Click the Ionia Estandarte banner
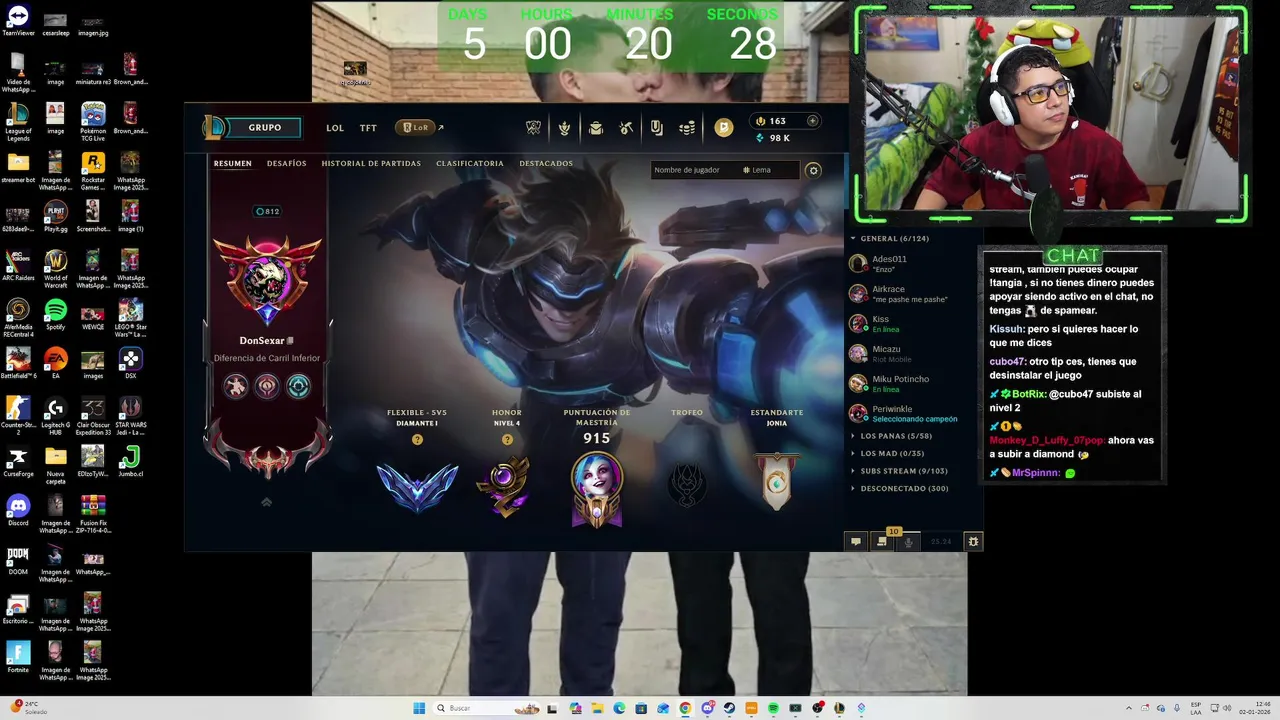This screenshot has width=1280, height=720. [x=777, y=484]
